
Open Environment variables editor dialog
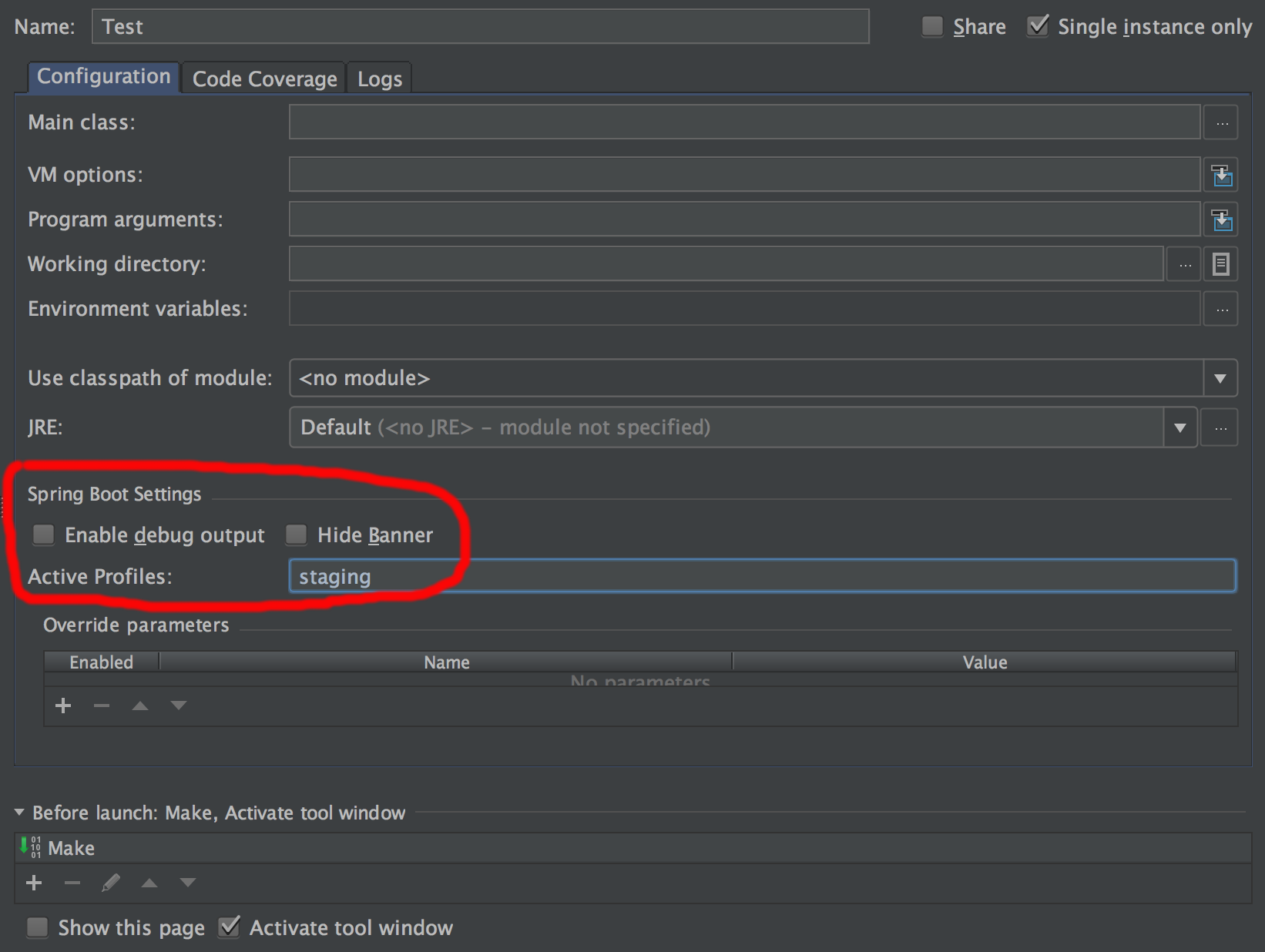point(1221,310)
